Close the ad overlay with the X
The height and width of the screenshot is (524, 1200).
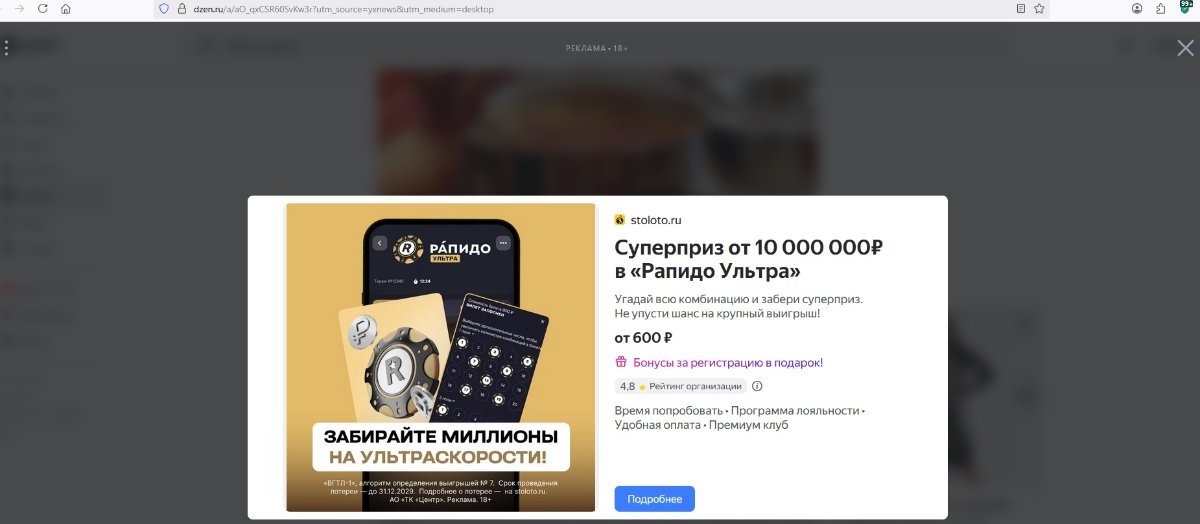point(1185,48)
